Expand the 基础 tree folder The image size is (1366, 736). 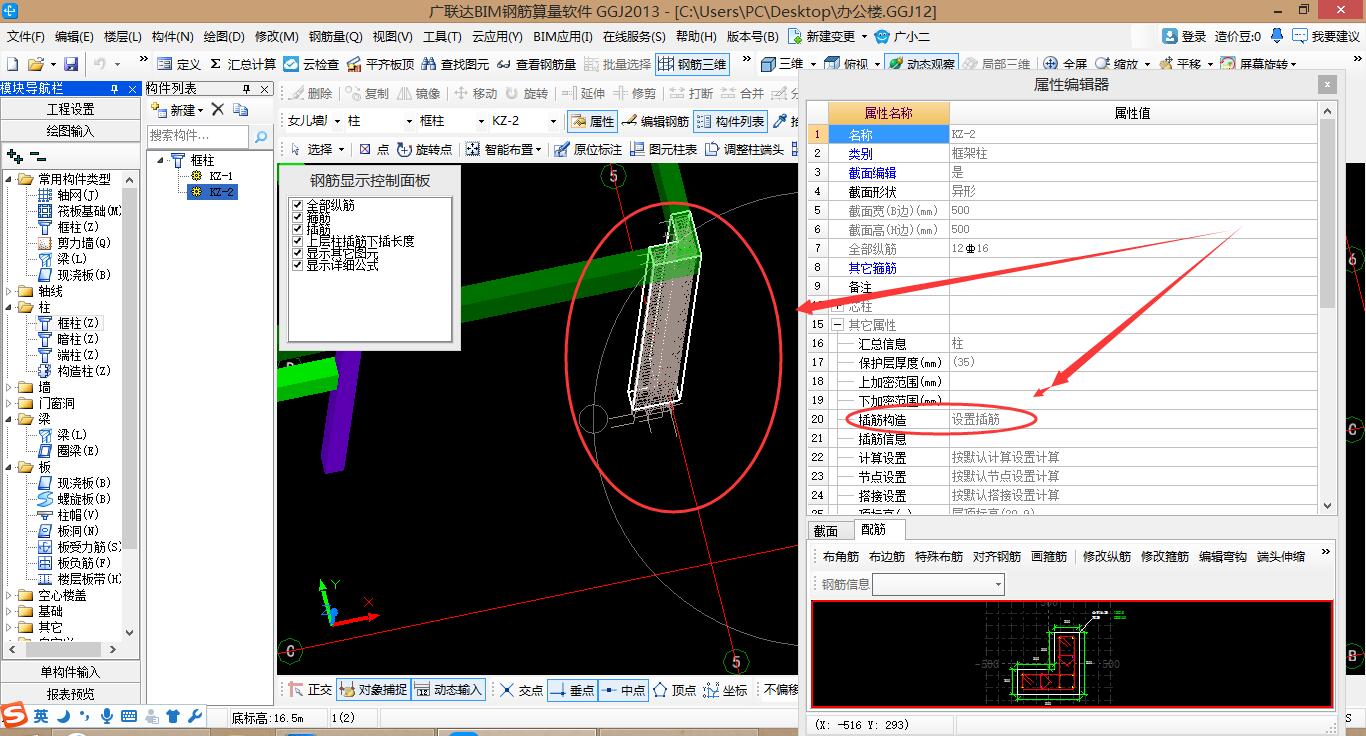pyautogui.click(x=11, y=611)
